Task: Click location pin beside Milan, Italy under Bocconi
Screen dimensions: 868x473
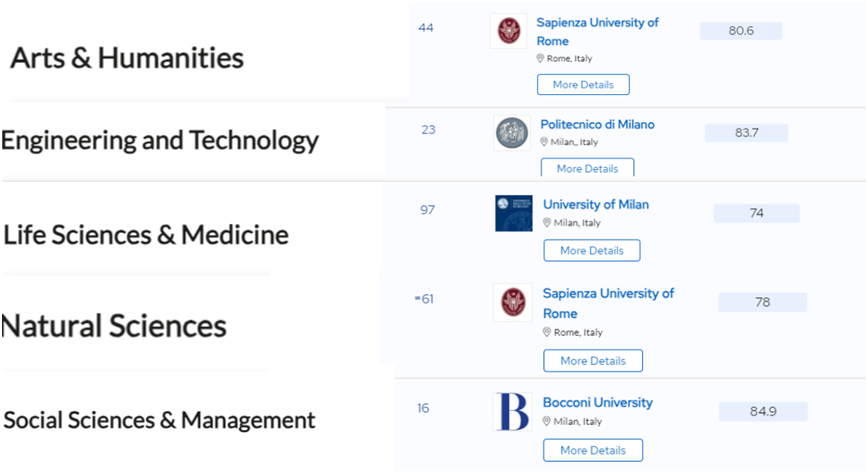Action: pos(546,421)
